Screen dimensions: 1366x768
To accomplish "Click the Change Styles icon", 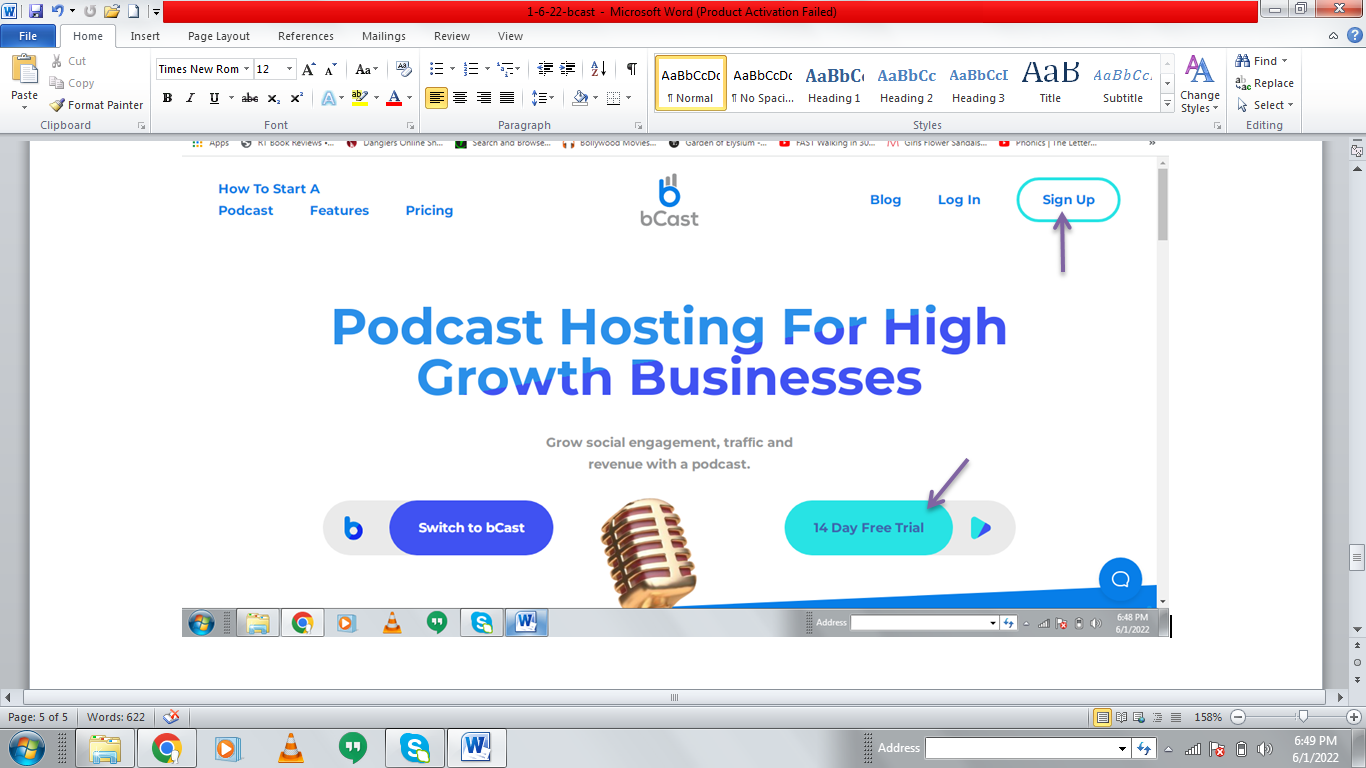I will pyautogui.click(x=1198, y=83).
